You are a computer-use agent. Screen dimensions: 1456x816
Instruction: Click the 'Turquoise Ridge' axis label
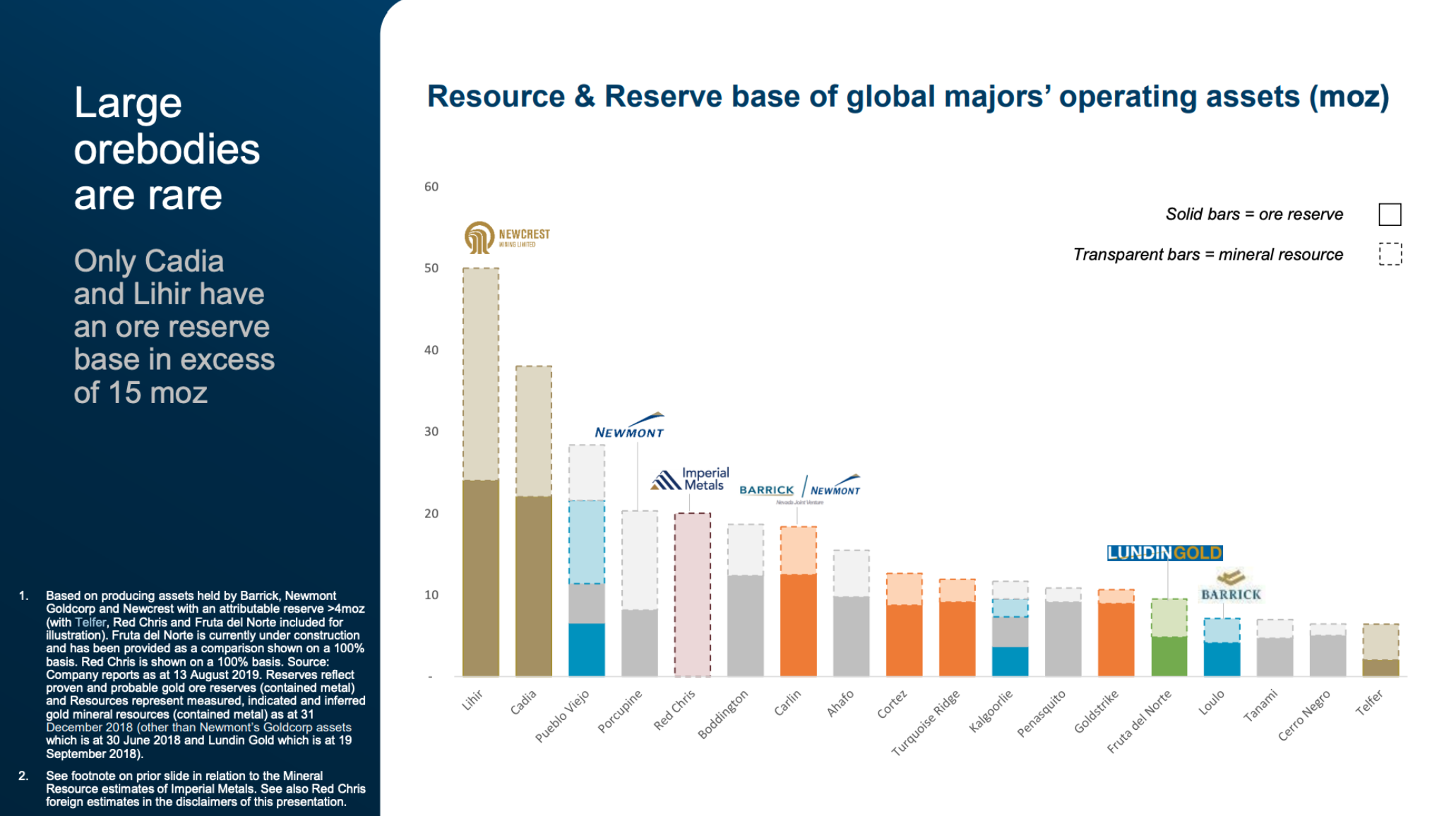[926, 723]
